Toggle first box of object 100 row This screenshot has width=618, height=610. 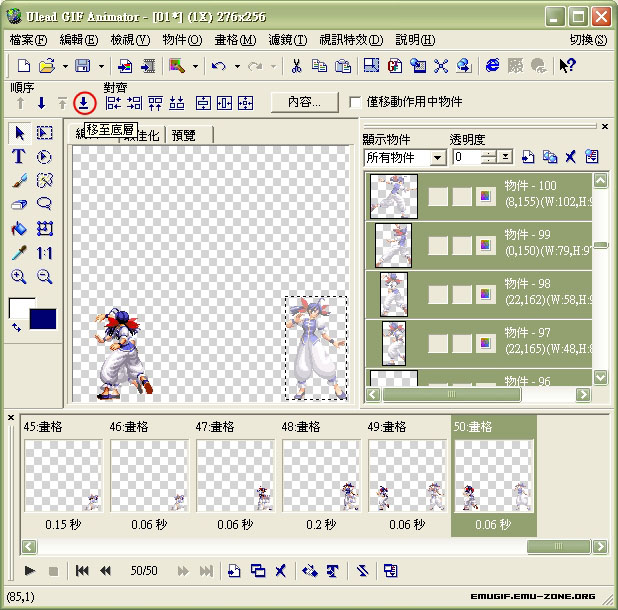(438, 196)
